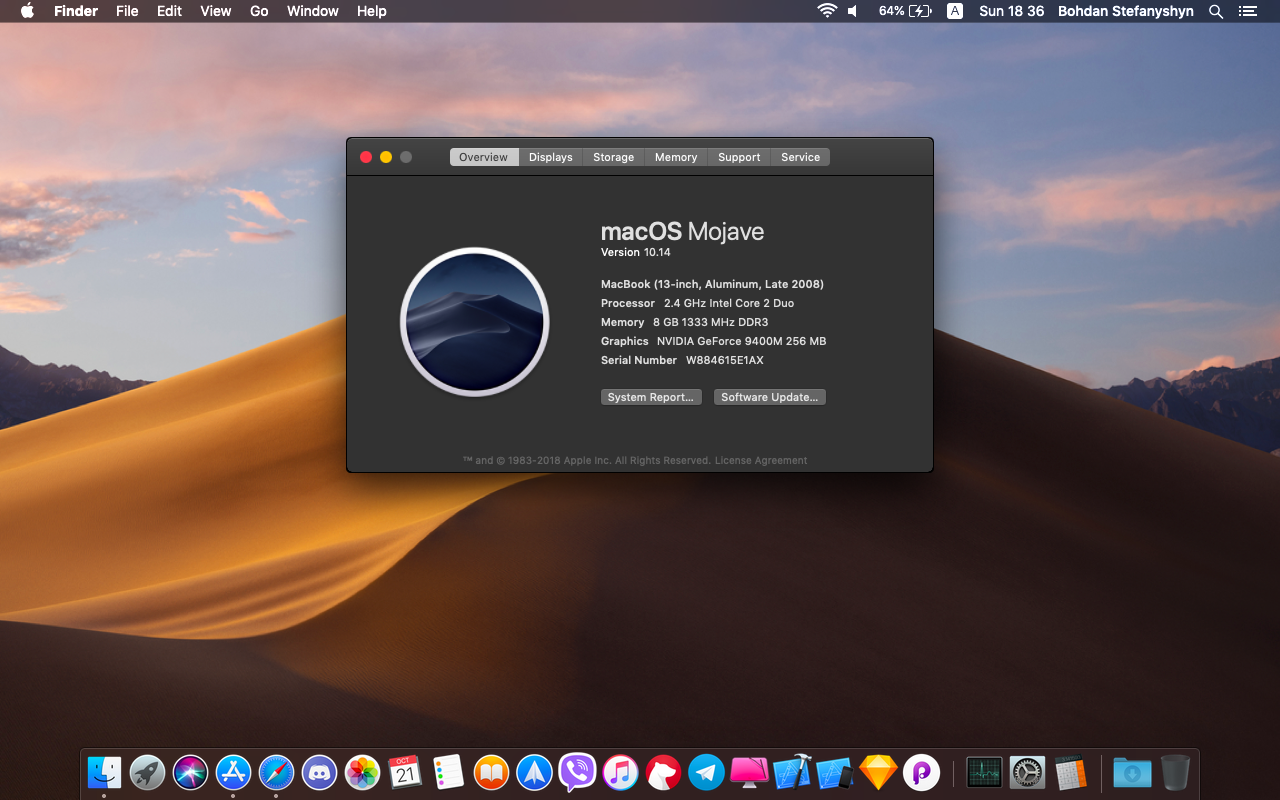Open Xcode hammer icon in Dock
Viewport: 1280px width, 800px height.
(x=792, y=772)
